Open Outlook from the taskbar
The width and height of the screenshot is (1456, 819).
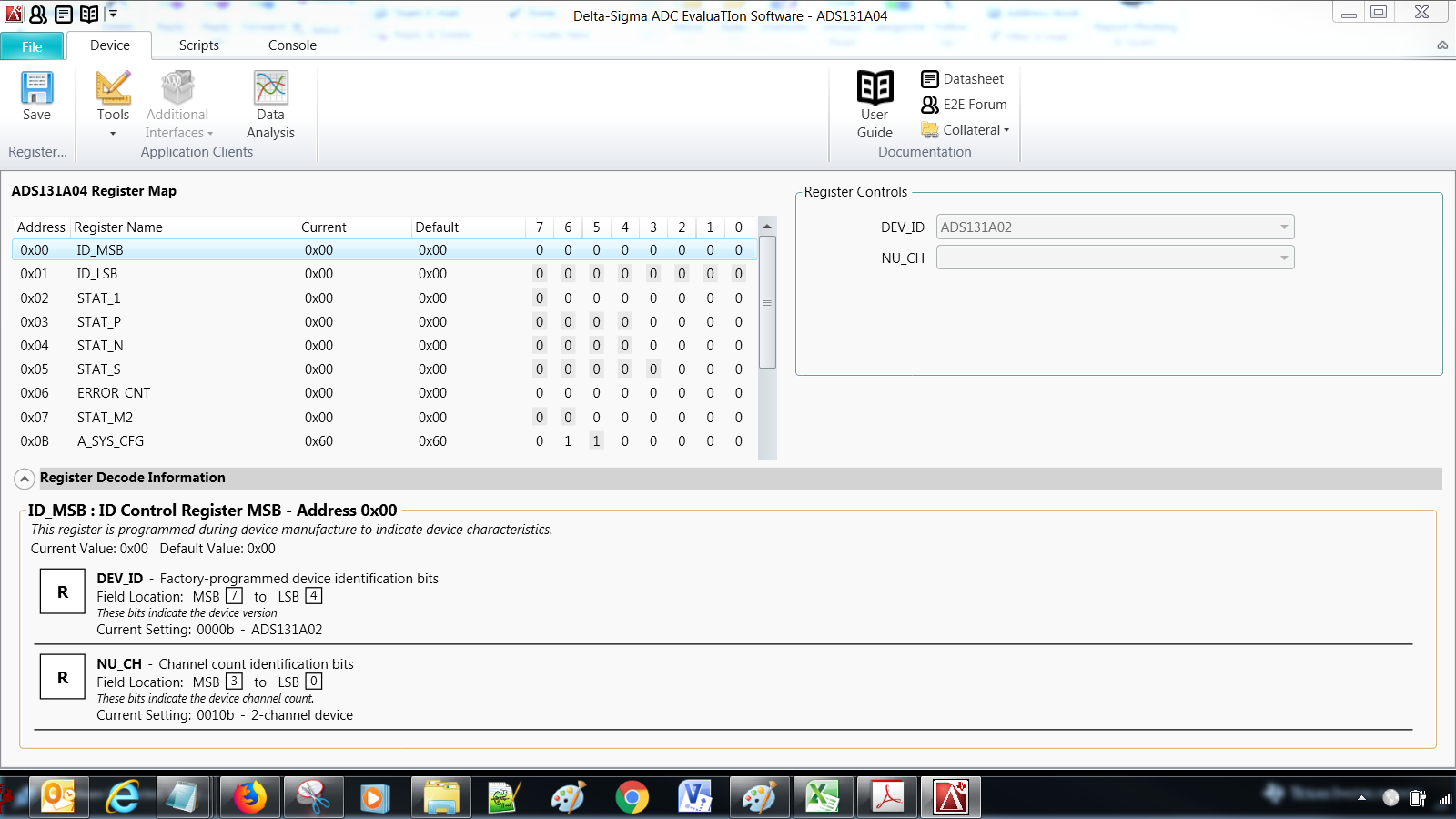pyautogui.click(x=58, y=797)
